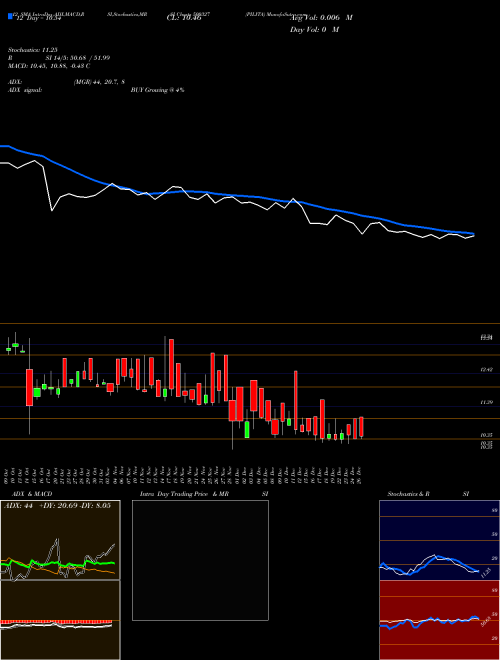The image size is (500, 660).
Task: Click the 12.42 price axis label
Action: pyautogui.click(x=487, y=370)
